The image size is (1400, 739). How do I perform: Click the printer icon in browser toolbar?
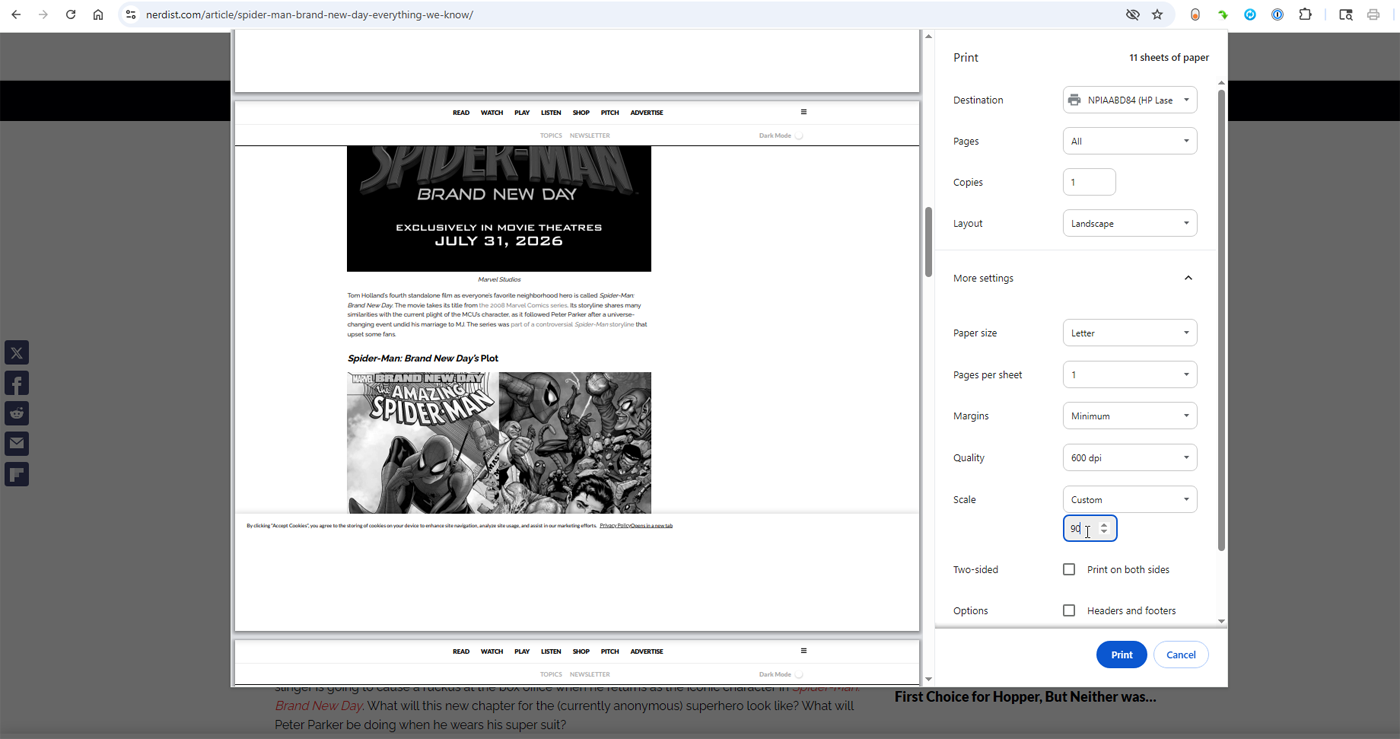(x=1373, y=15)
